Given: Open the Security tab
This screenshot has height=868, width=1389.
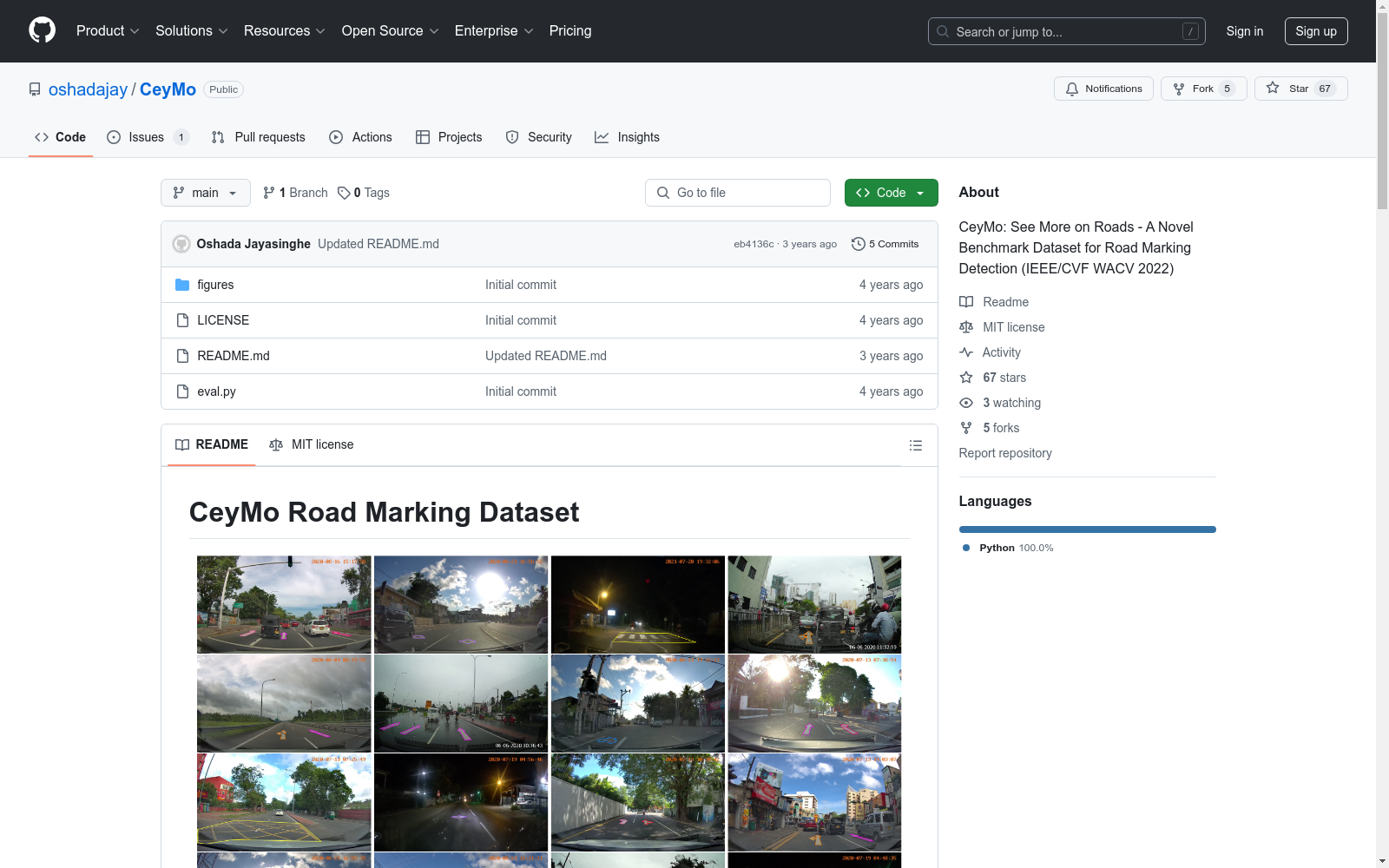Looking at the screenshot, I should [x=539, y=137].
